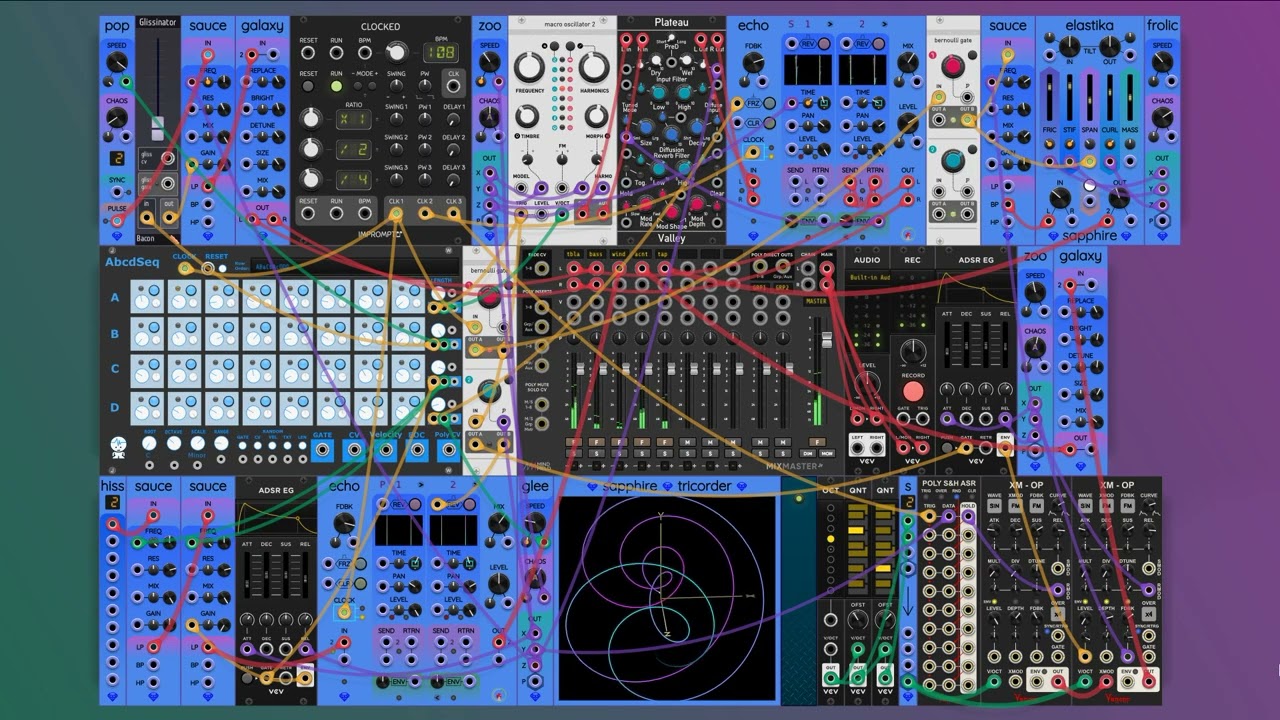The image size is (1280, 720).
Task: Click the Clear input jack on Plateau
Action: click(717, 183)
